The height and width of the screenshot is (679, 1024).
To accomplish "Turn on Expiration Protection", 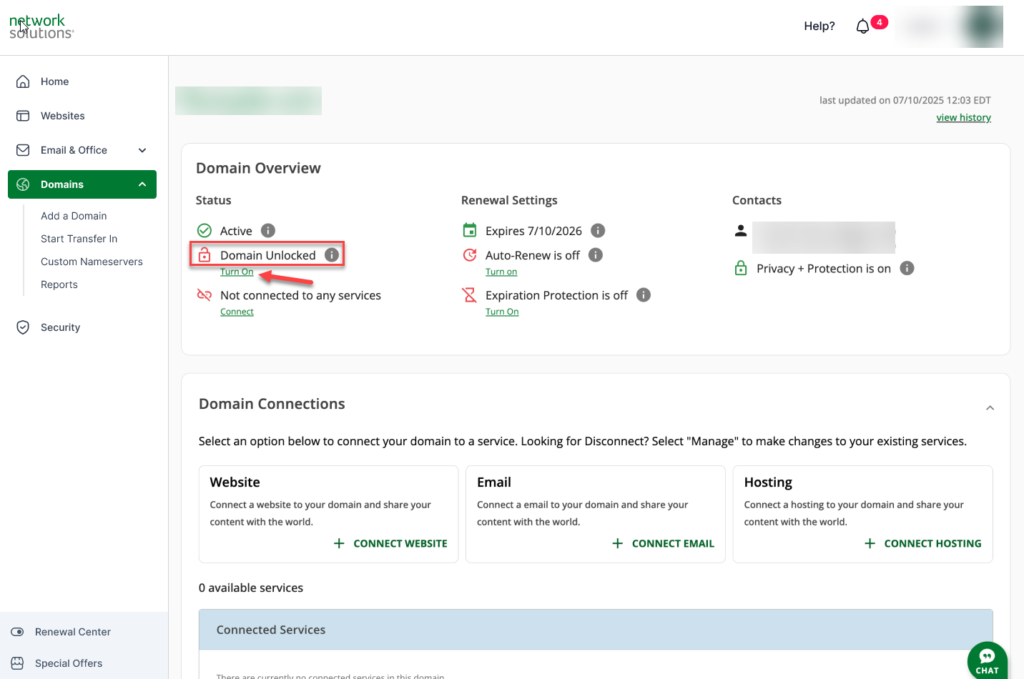I will coord(502,312).
